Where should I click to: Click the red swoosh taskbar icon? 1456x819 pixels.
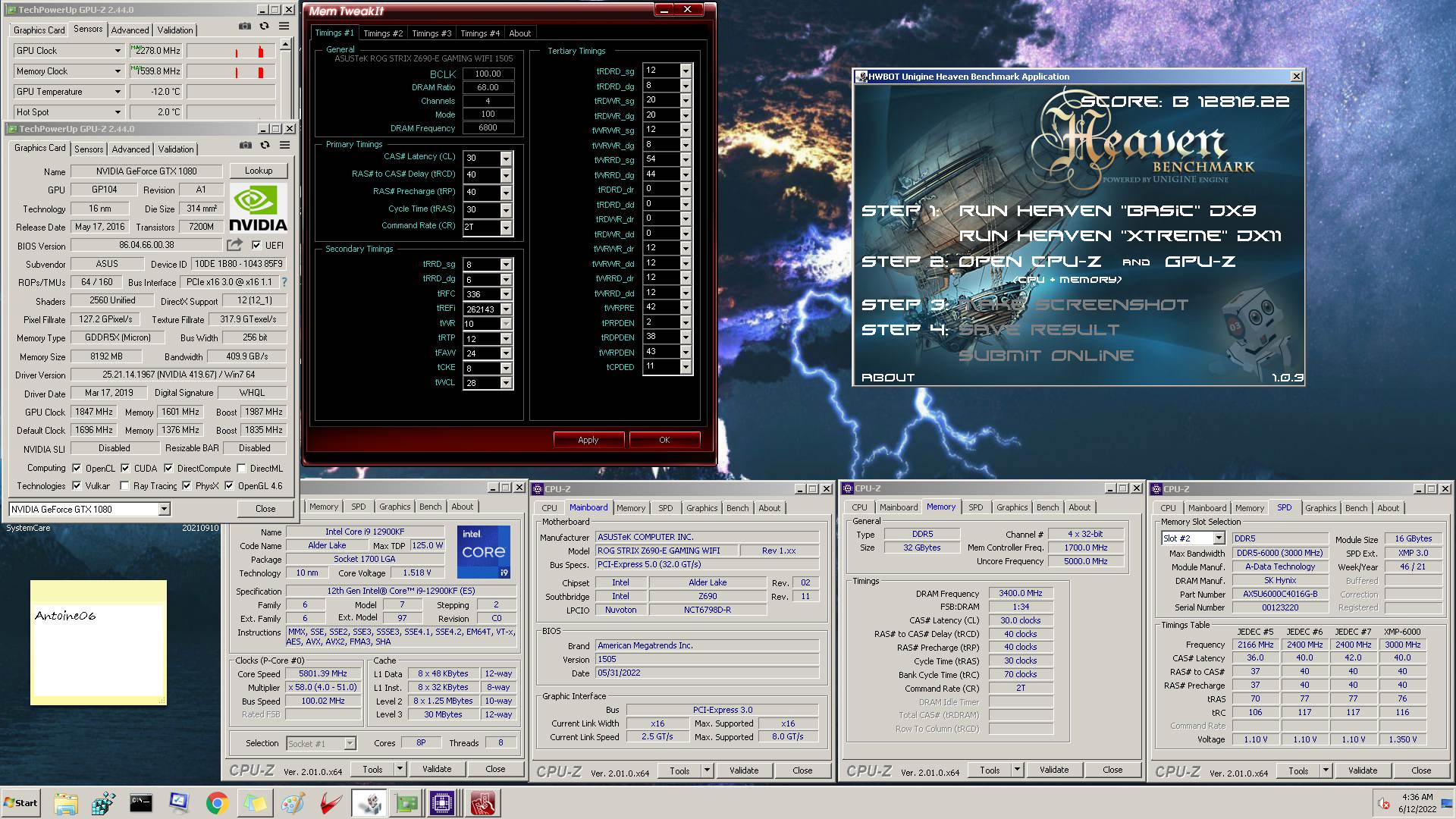tap(331, 803)
